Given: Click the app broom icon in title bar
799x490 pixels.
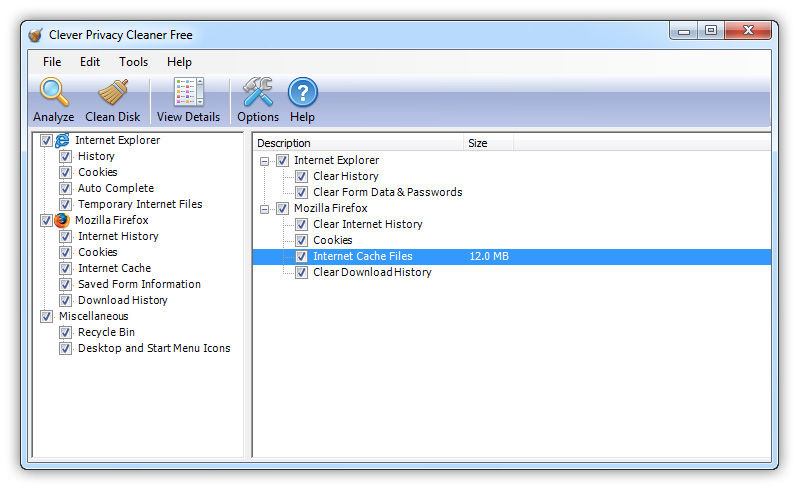Looking at the screenshot, I should pyautogui.click(x=35, y=35).
